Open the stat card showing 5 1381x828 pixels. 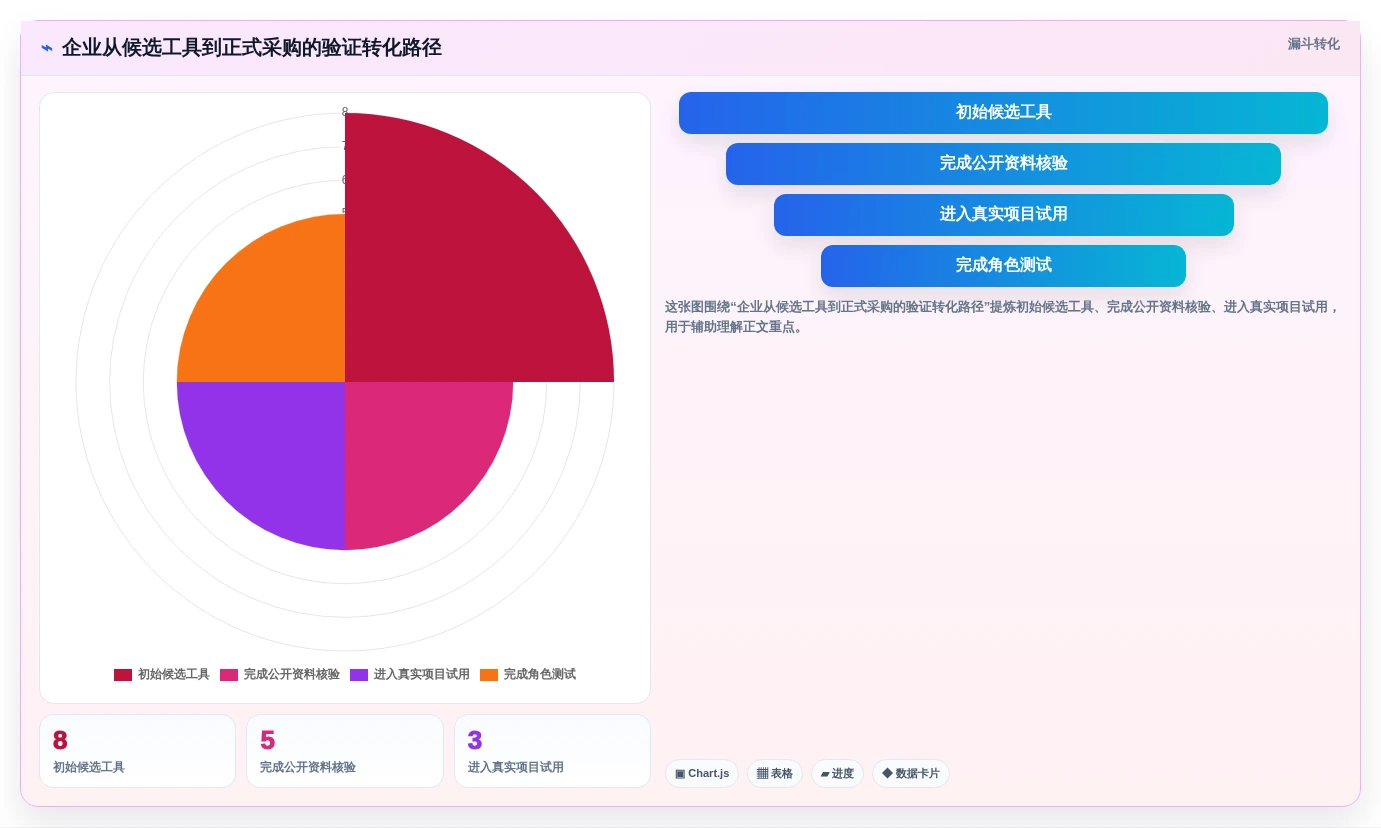(x=345, y=751)
